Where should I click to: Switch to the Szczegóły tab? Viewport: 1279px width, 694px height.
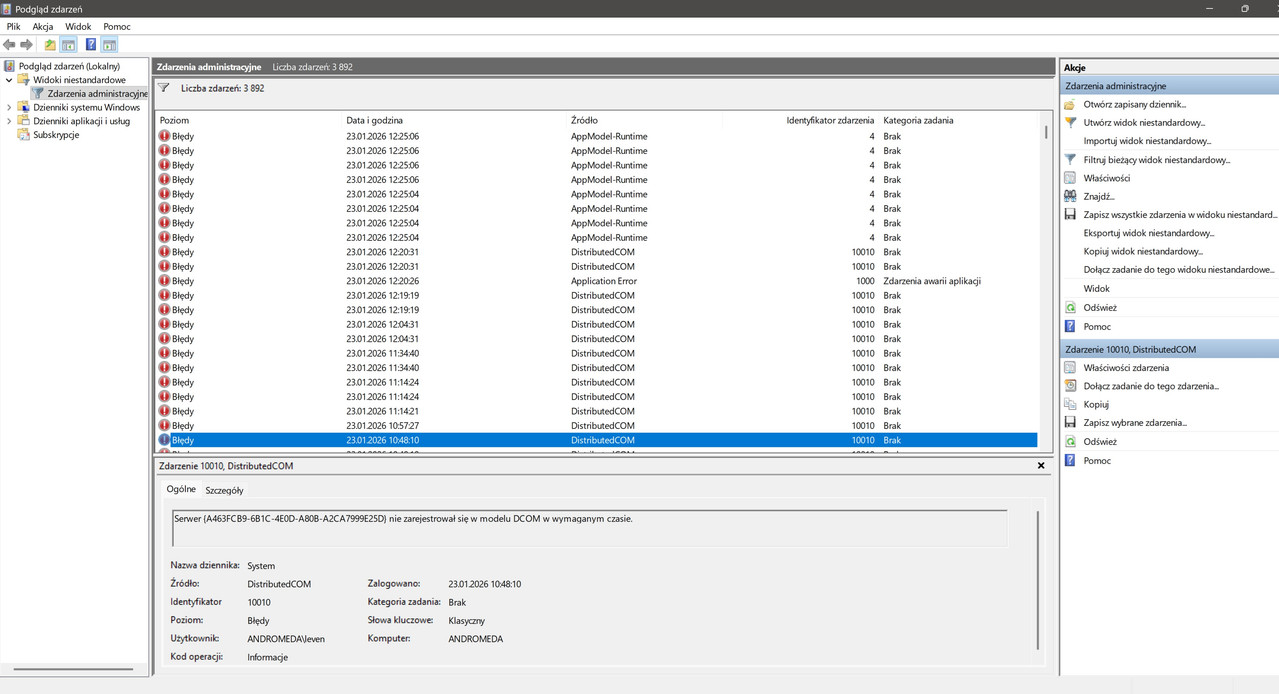[224, 490]
